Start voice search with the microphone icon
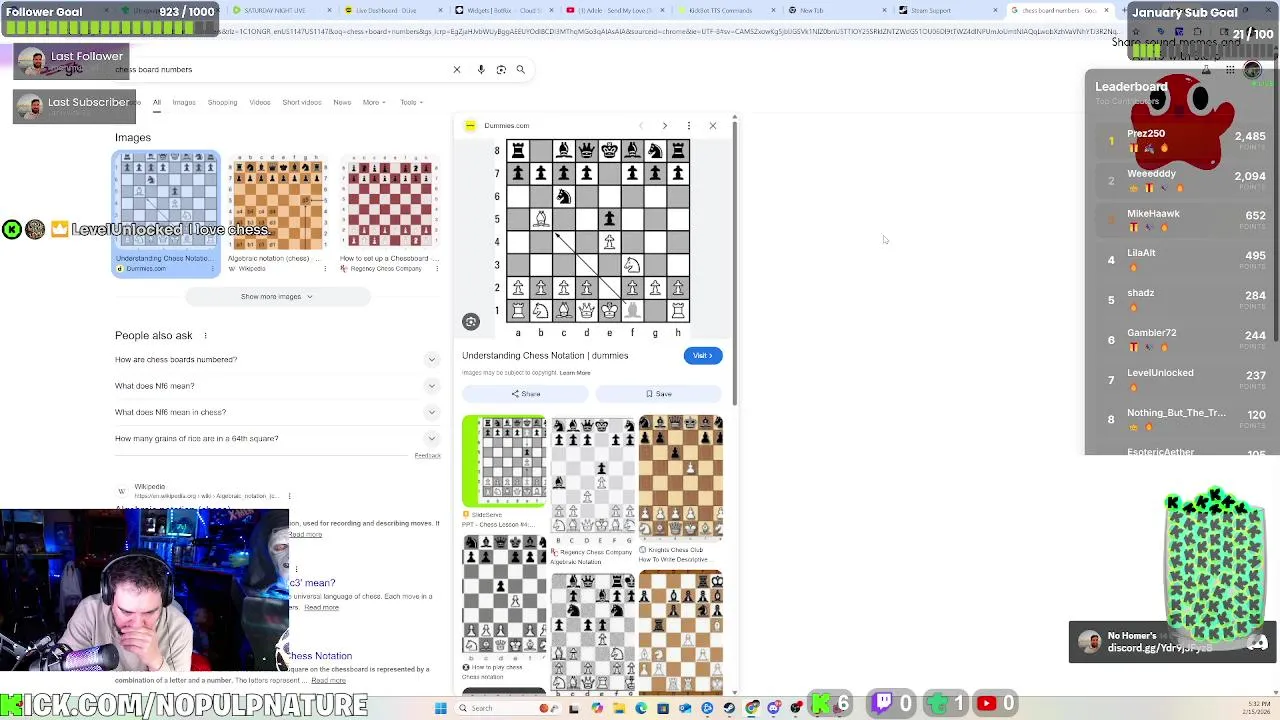 coord(481,69)
